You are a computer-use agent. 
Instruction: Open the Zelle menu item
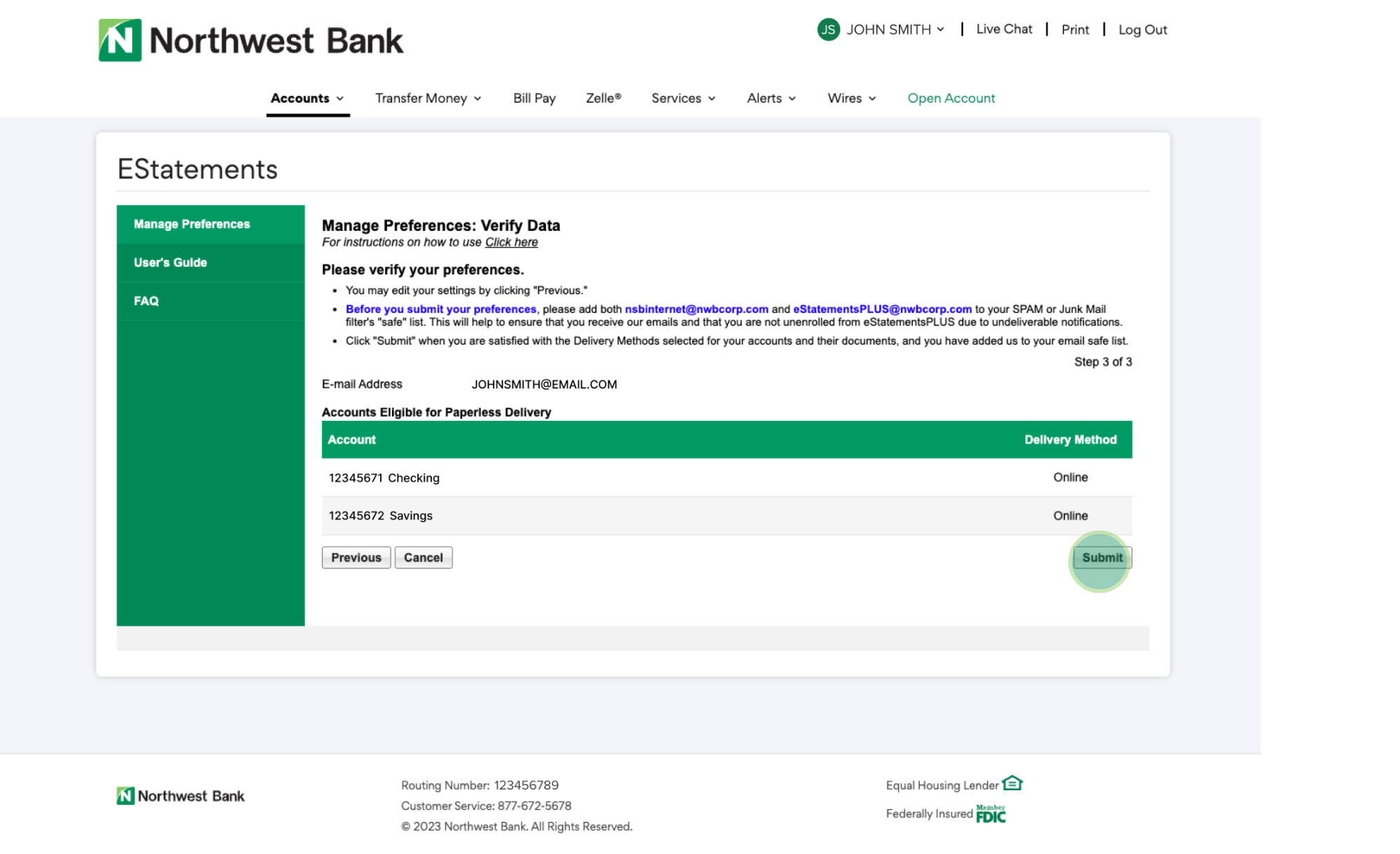[603, 98]
